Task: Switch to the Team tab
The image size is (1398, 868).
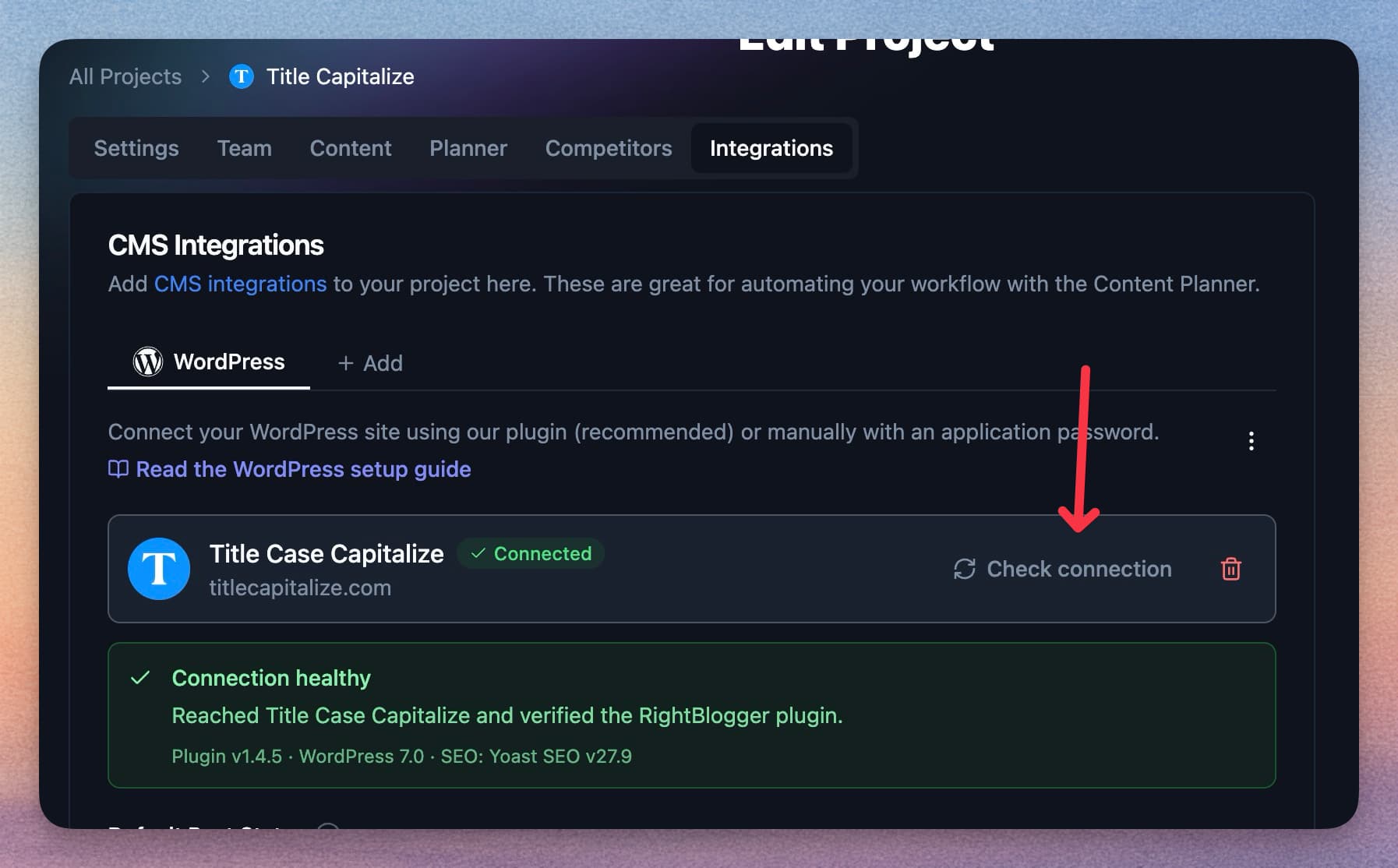Action: tap(245, 148)
